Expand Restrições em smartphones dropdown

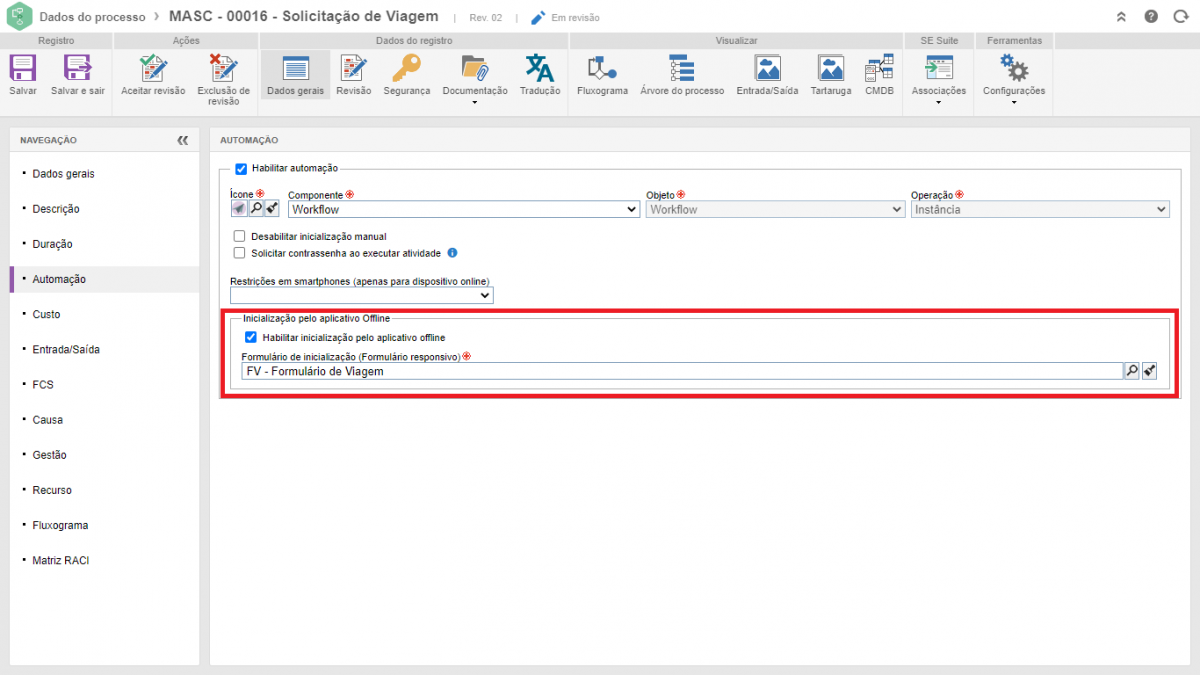click(361, 296)
